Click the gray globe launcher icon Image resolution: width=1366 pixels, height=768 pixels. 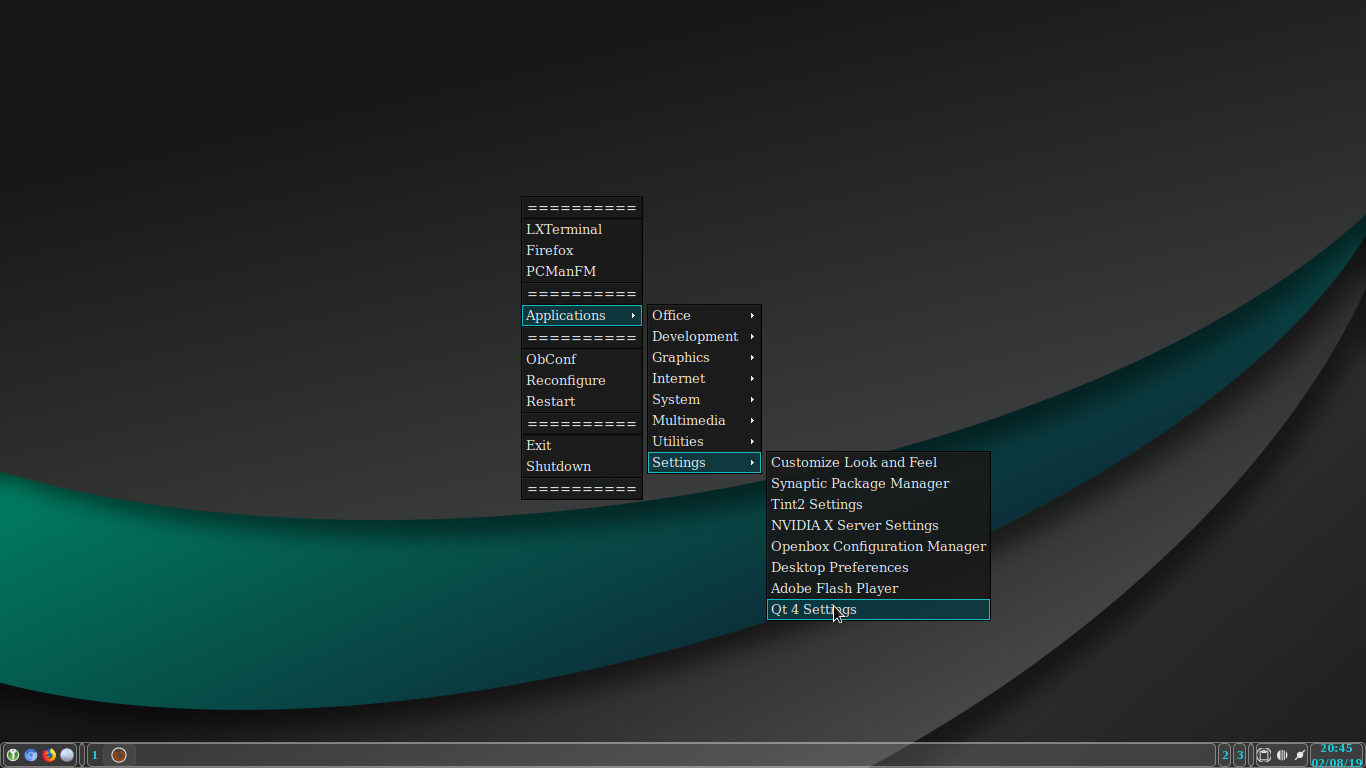click(66, 755)
